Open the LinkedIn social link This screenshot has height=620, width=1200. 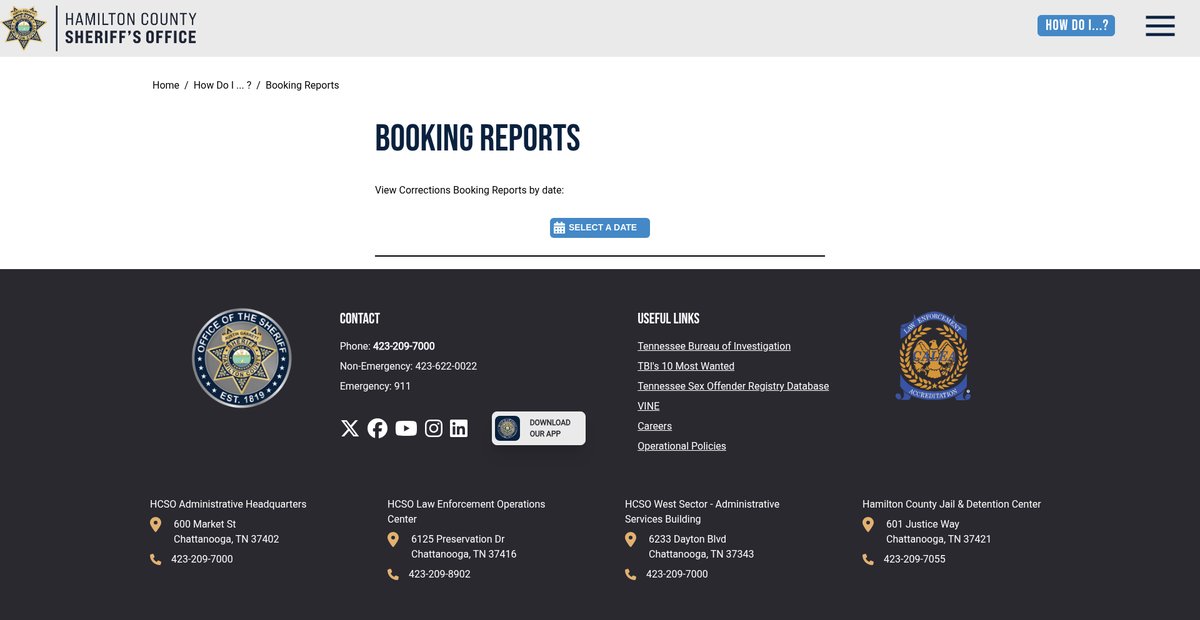(x=459, y=428)
